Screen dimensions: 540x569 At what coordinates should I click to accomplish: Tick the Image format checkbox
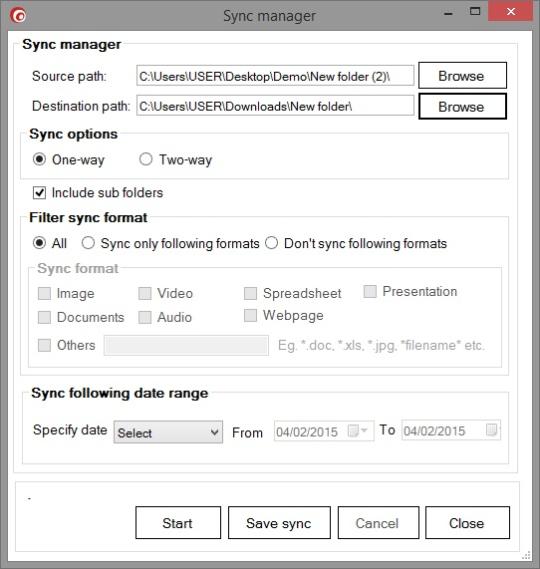point(44,293)
